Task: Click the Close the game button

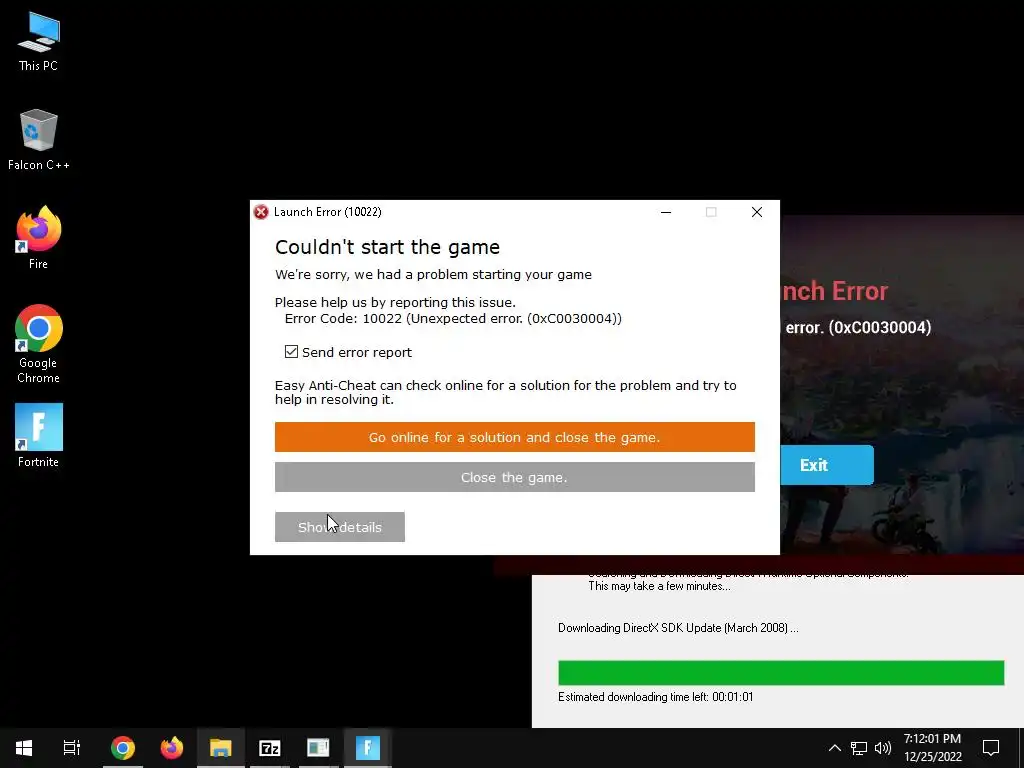Action: [515, 477]
